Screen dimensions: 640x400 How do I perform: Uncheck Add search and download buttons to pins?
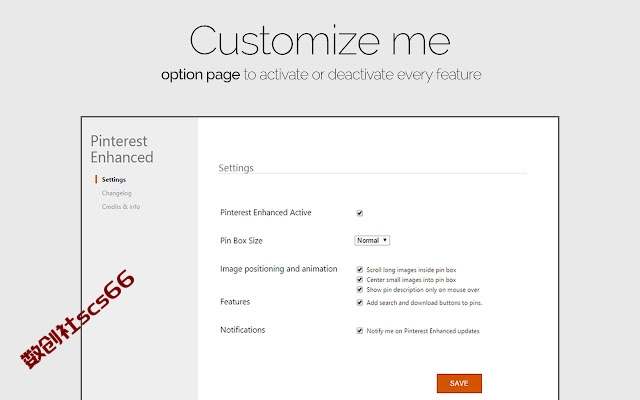[360, 302]
